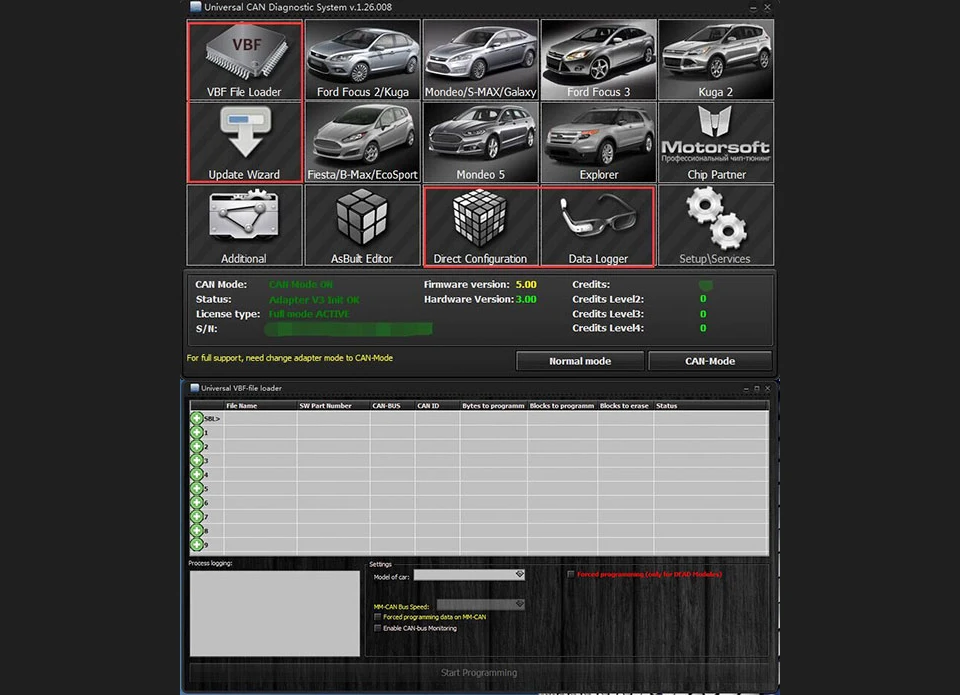Close the Universal CAN Diagnostic System window
Screen dimensions: 960x695
[767, 7]
